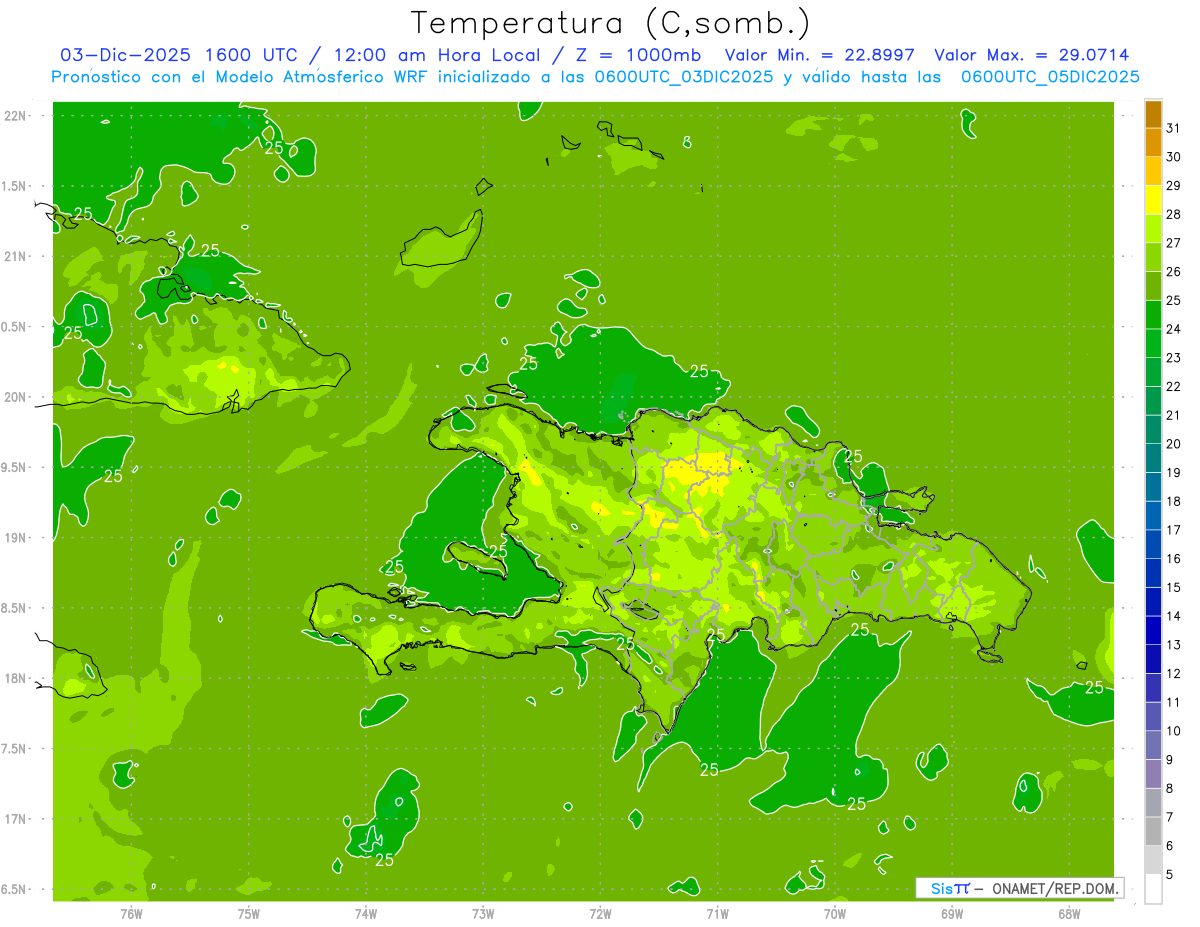Screen dimensions: 1200x927
Task: Select the "03-Dic-2025 1600 UTC" timestamp
Action: [178, 55]
